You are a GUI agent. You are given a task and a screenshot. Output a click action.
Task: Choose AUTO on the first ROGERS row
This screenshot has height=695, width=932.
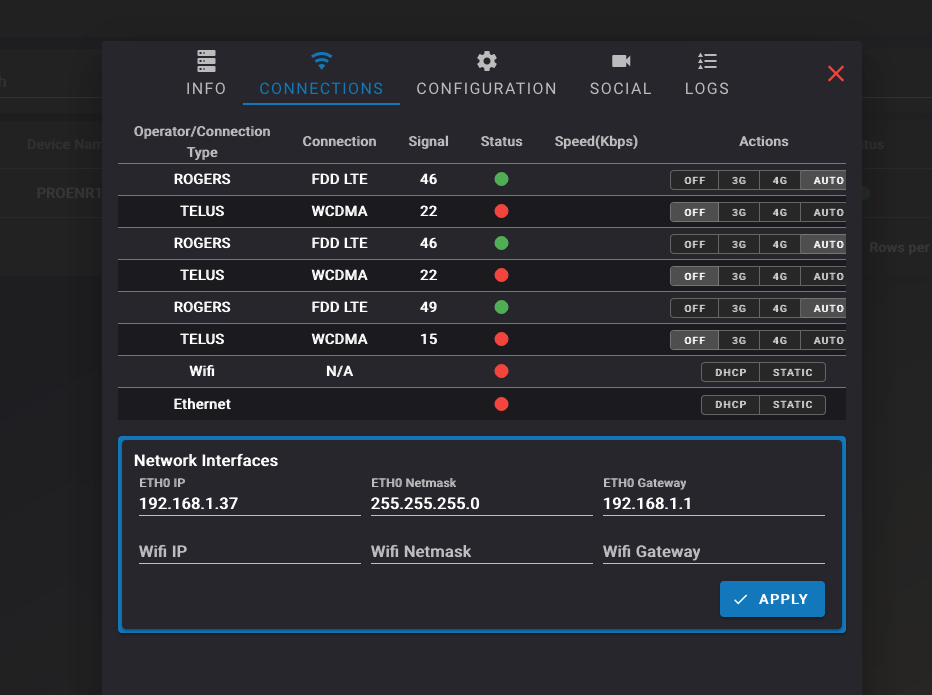click(823, 180)
